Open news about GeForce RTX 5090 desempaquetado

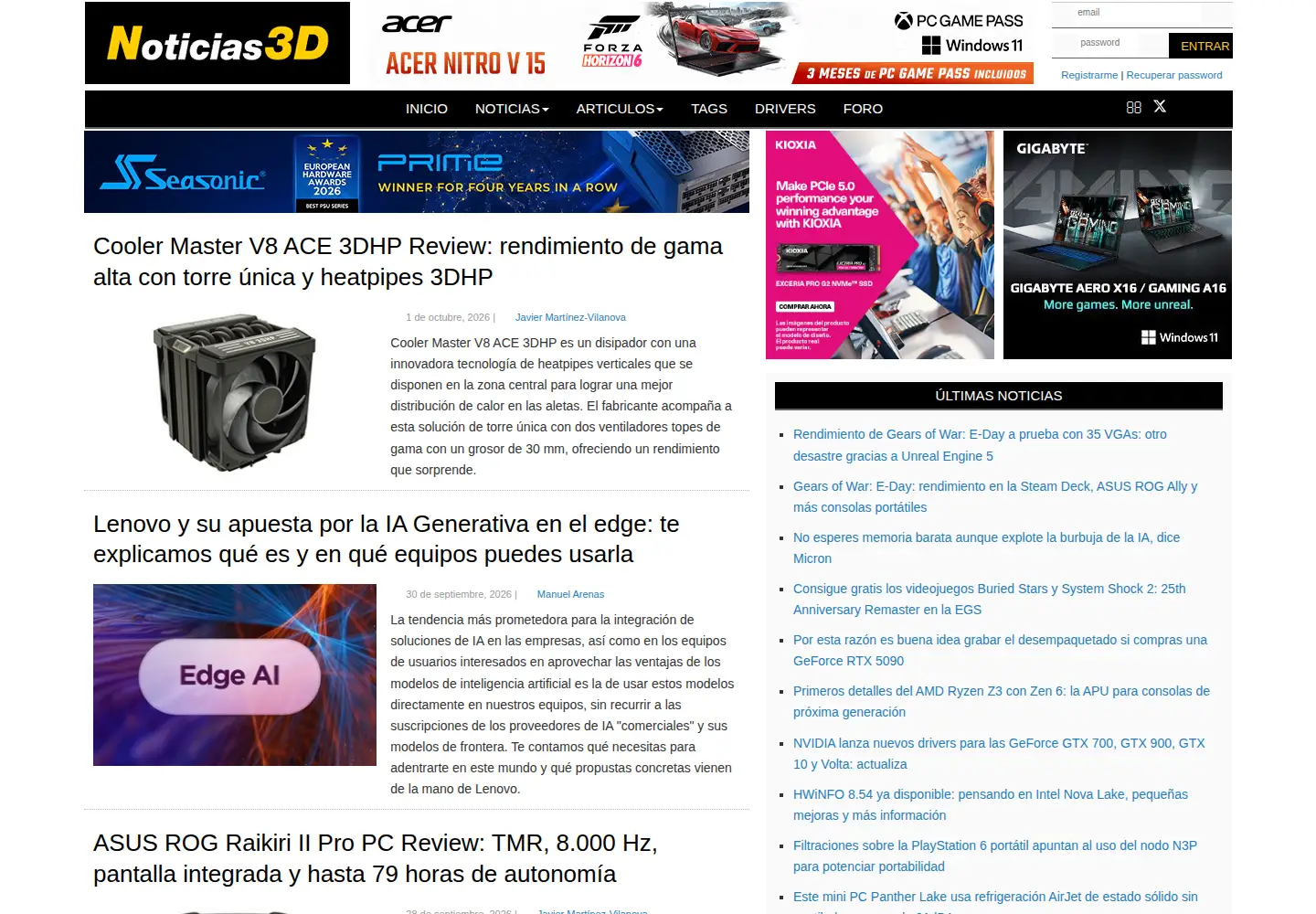pos(1000,650)
